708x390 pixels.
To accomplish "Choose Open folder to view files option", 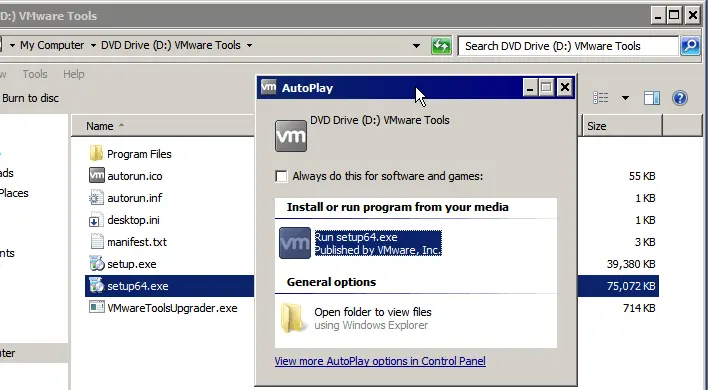I will tap(373, 318).
